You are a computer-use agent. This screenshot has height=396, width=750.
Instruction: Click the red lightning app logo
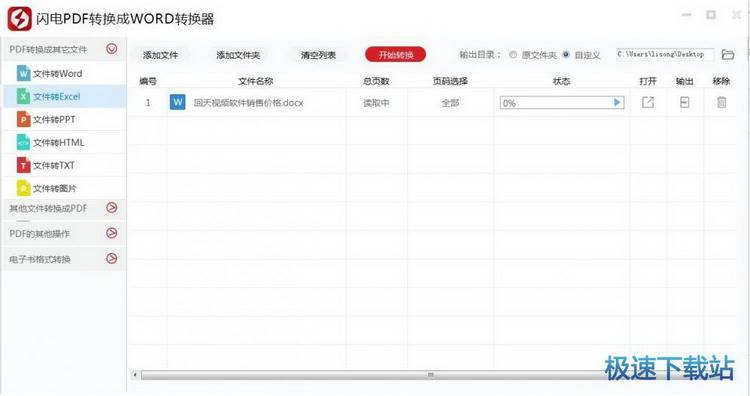pos(20,19)
